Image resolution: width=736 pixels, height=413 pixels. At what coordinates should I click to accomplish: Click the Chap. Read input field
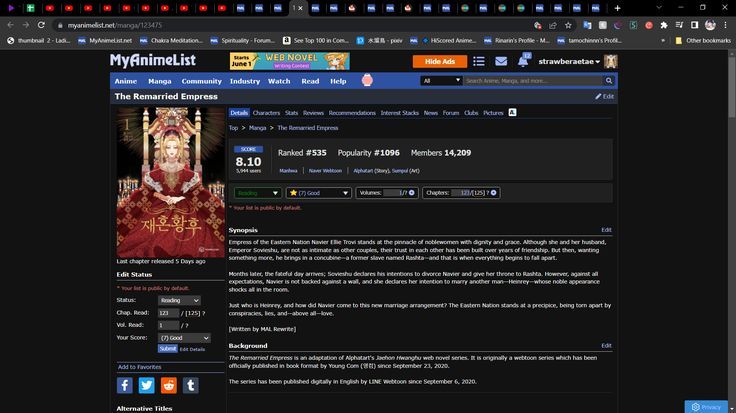coord(169,313)
